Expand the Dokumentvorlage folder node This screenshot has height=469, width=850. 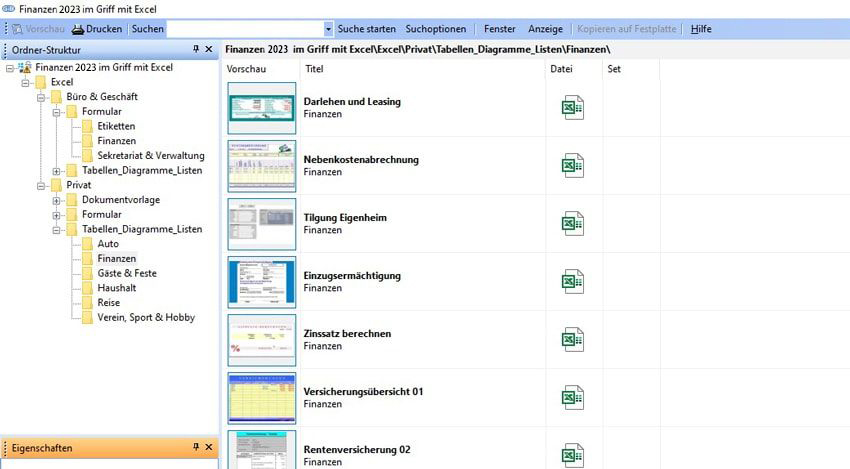click(x=57, y=200)
